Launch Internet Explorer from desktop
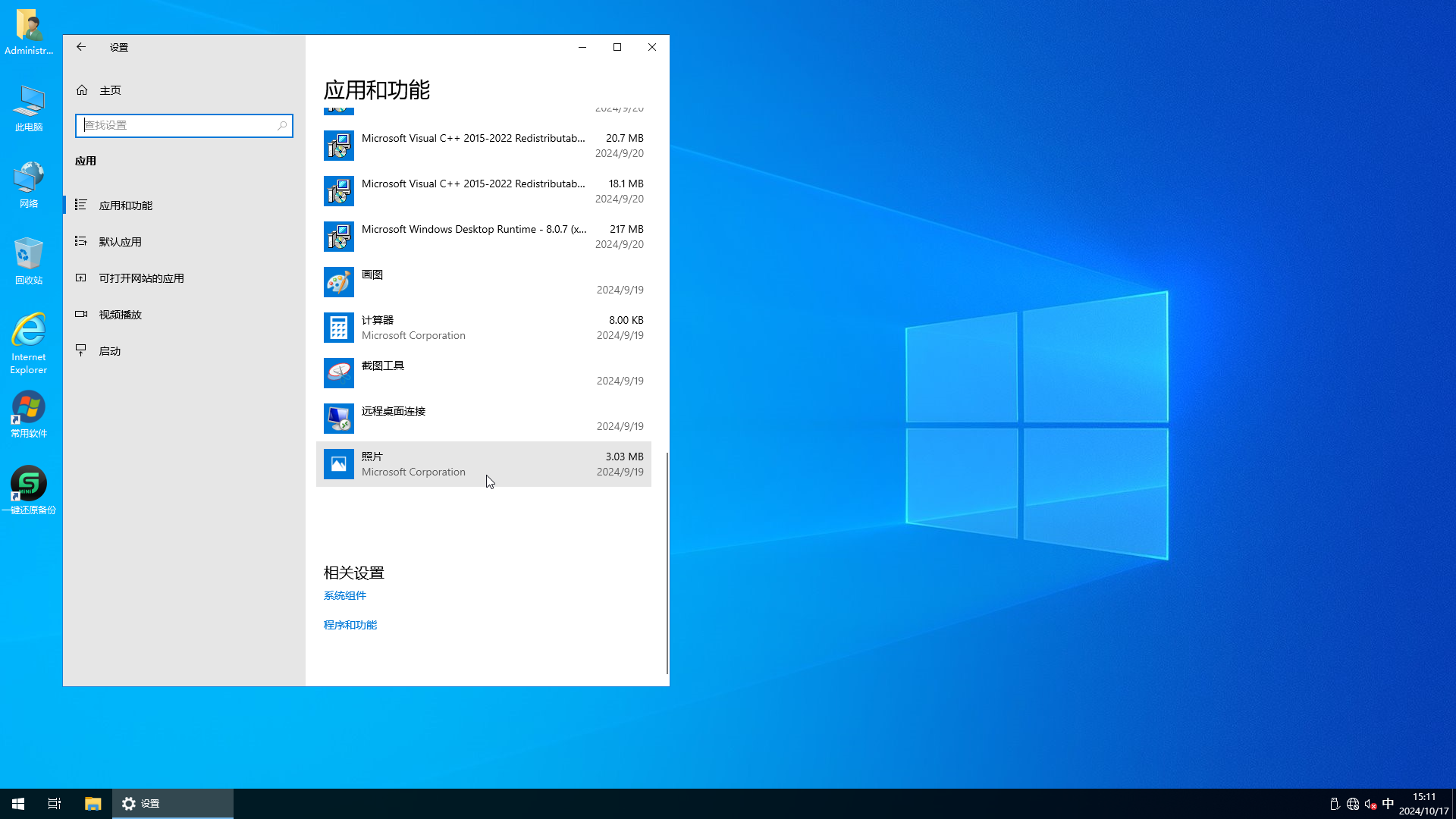Viewport: 1456px width, 819px height. point(29,344)
